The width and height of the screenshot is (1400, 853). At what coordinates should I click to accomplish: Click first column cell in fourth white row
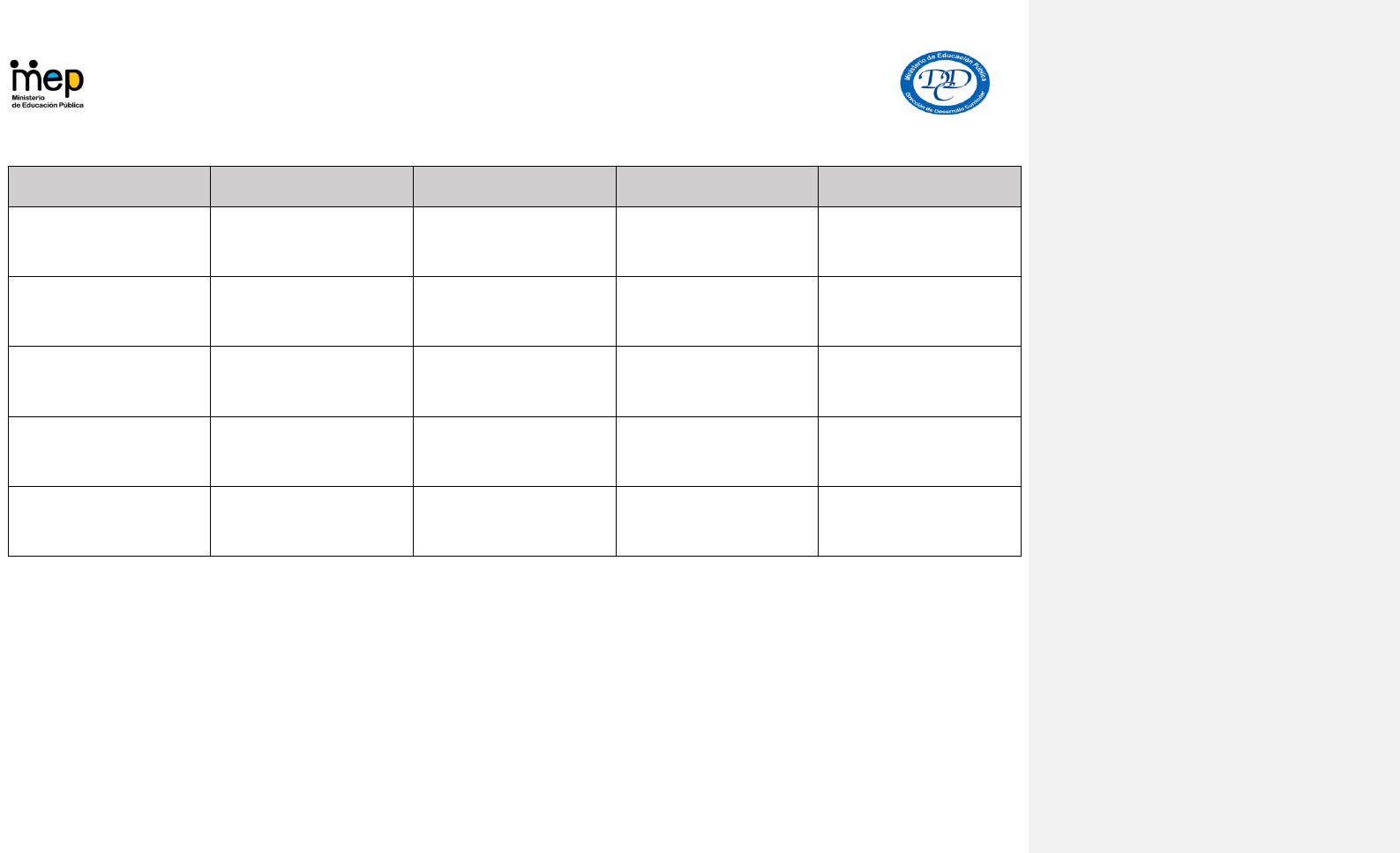(x=109, y=452)
